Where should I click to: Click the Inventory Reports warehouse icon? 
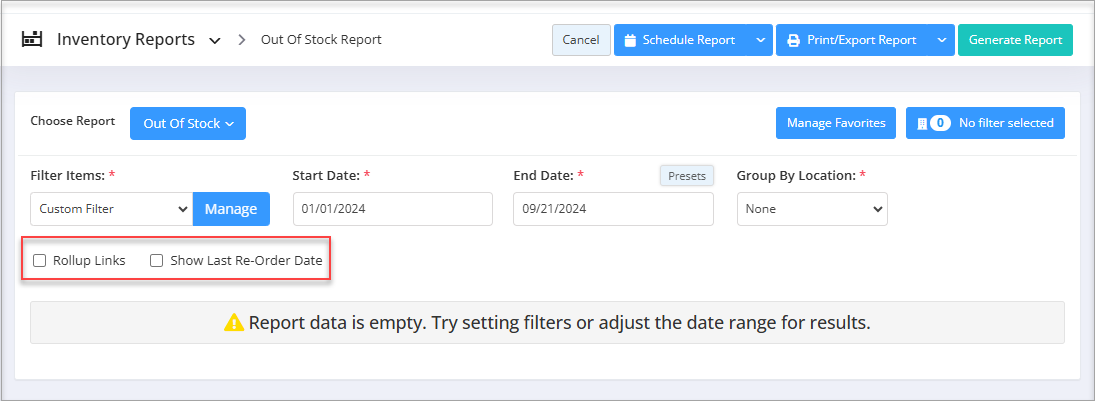(x=32, y=39)
